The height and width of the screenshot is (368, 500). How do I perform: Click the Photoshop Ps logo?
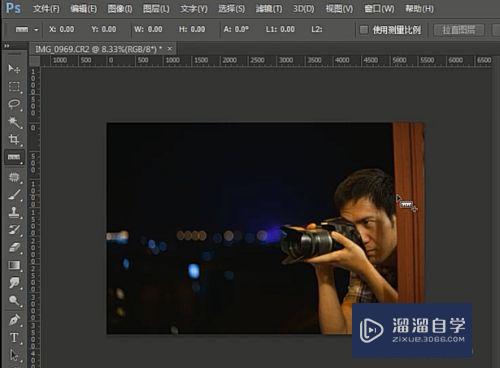click(13, 8)
